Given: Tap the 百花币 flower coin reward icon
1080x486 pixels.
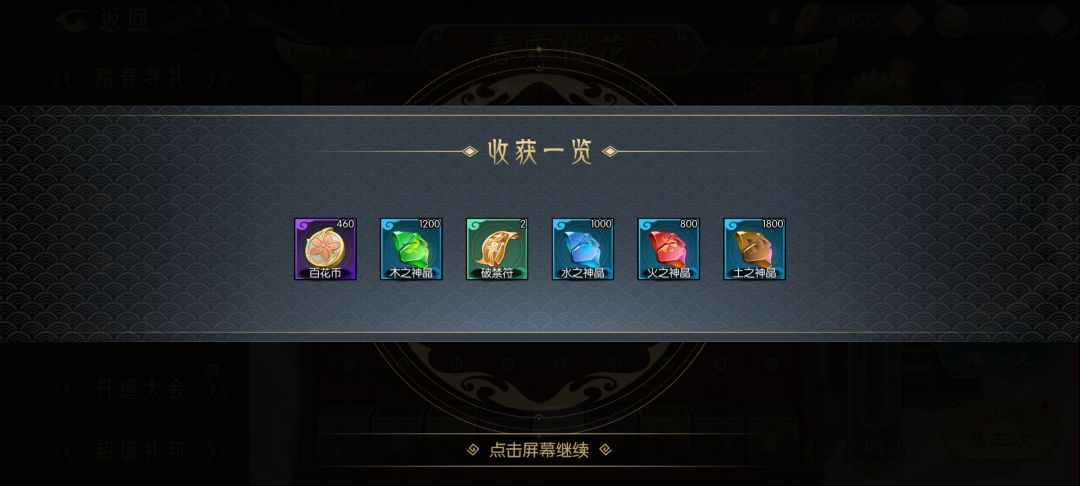Looking at the screenshot, I should point(325,249).
